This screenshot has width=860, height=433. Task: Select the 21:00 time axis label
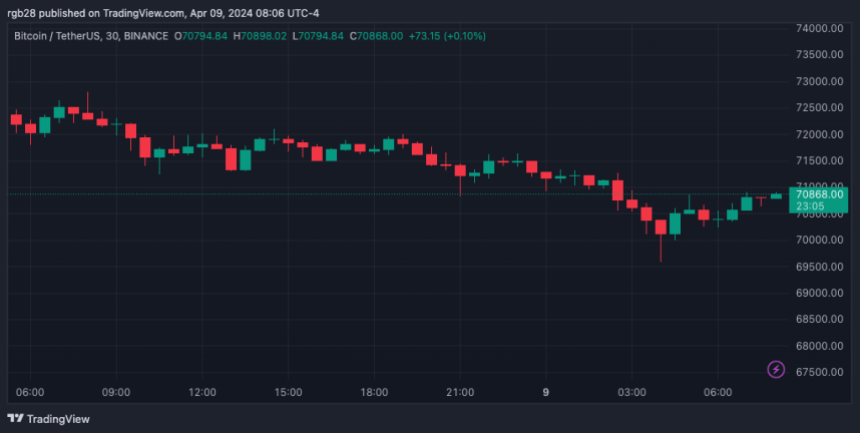point(460,393)
